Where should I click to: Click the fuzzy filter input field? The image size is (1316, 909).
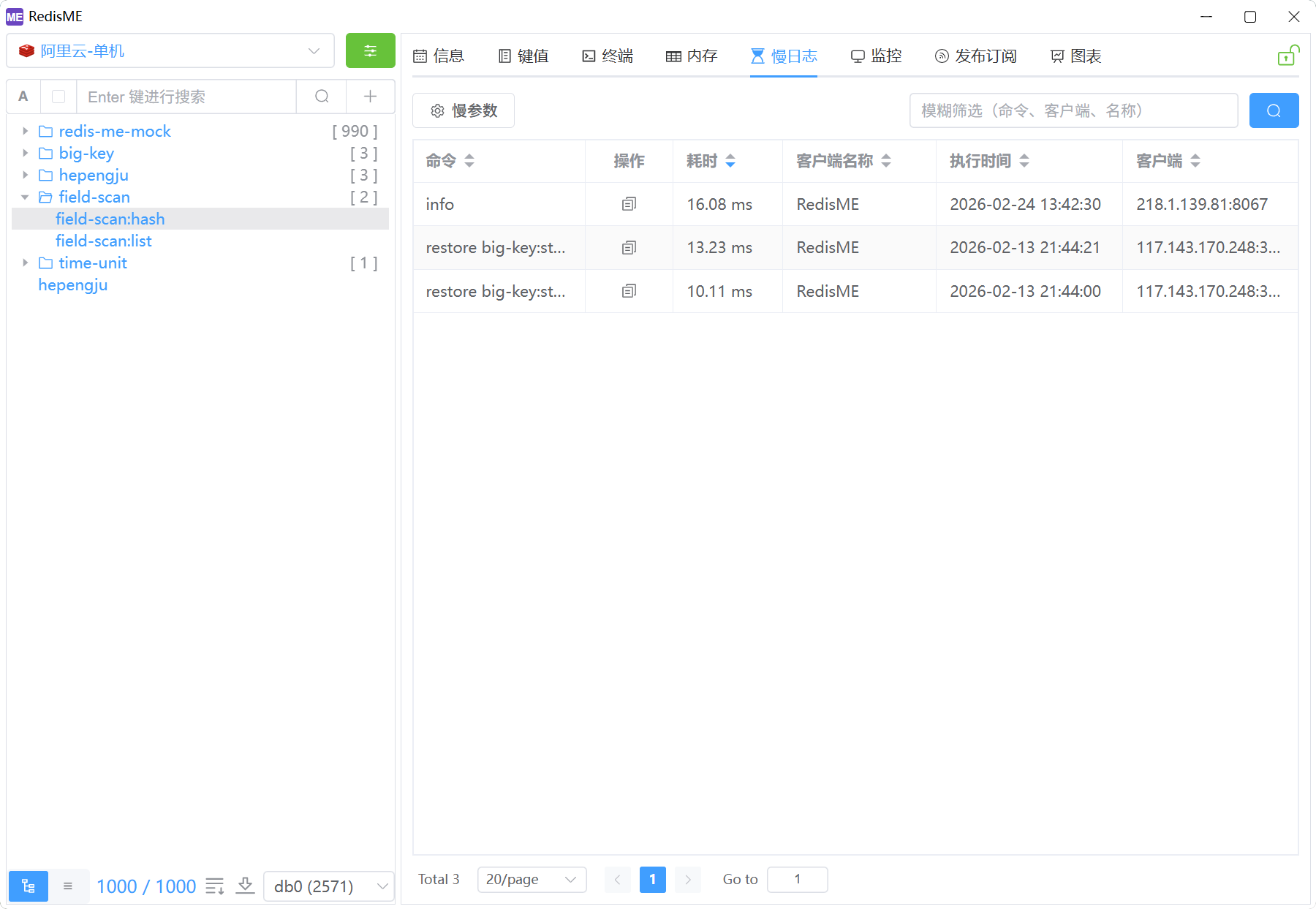point(1073,110)
